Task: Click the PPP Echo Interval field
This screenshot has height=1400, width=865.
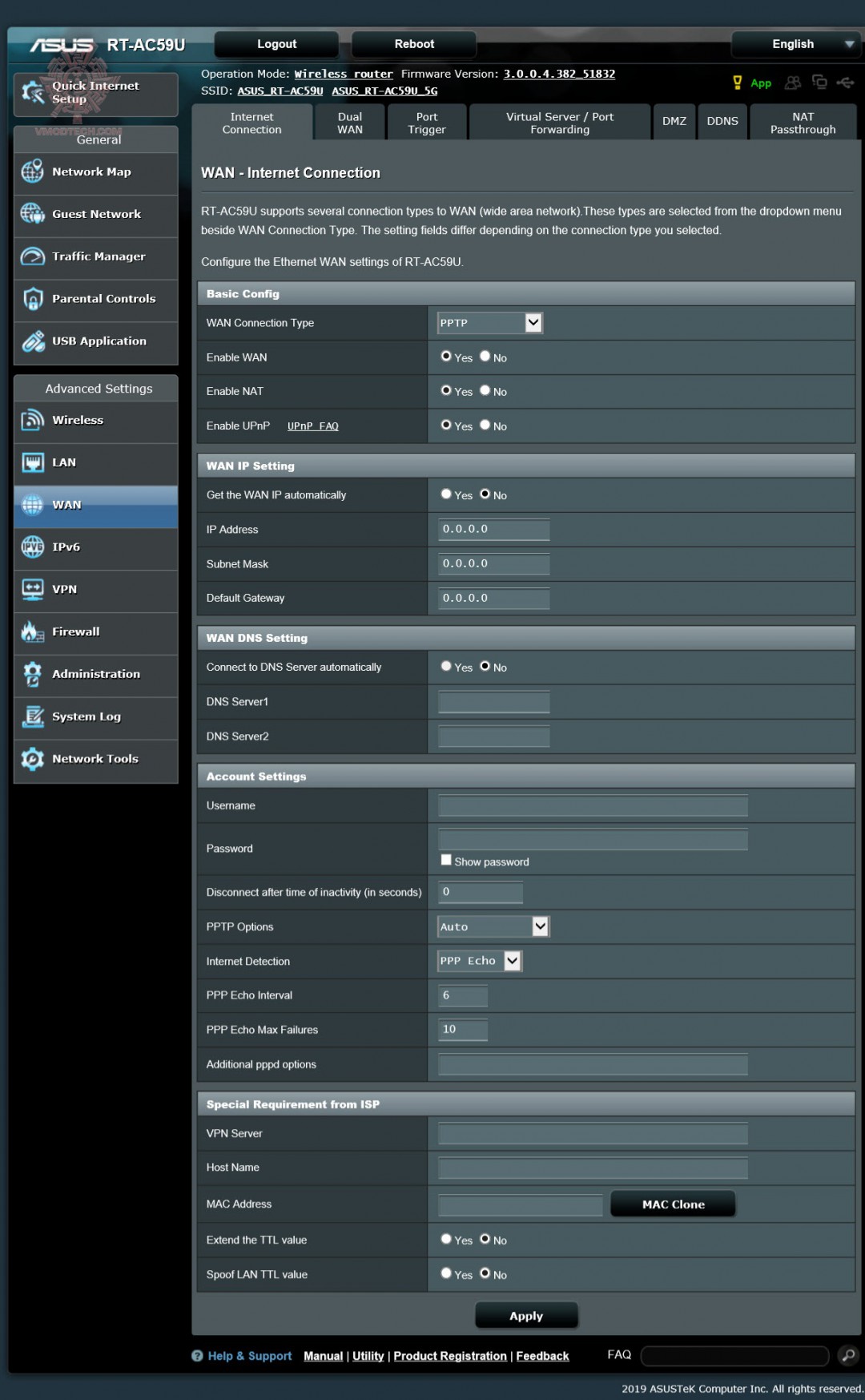Action: pos(463,995)
